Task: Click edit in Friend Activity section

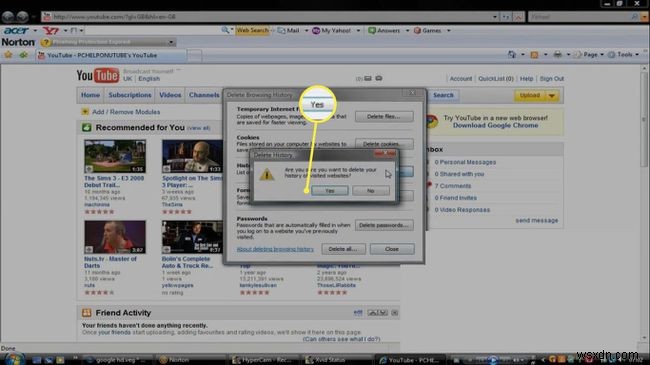Action: 358,313
